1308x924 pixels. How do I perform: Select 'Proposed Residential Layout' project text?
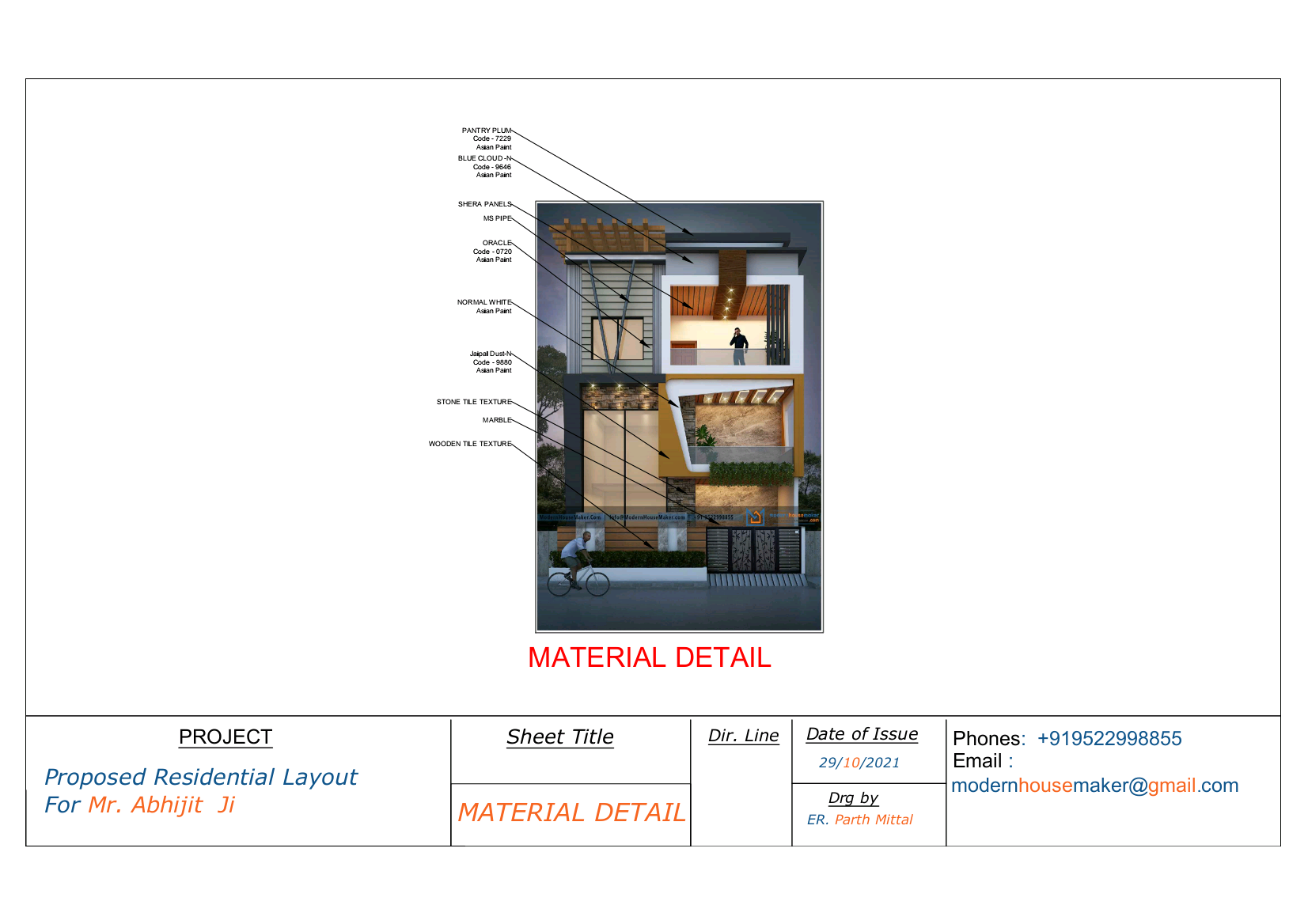tap(201, 777)
